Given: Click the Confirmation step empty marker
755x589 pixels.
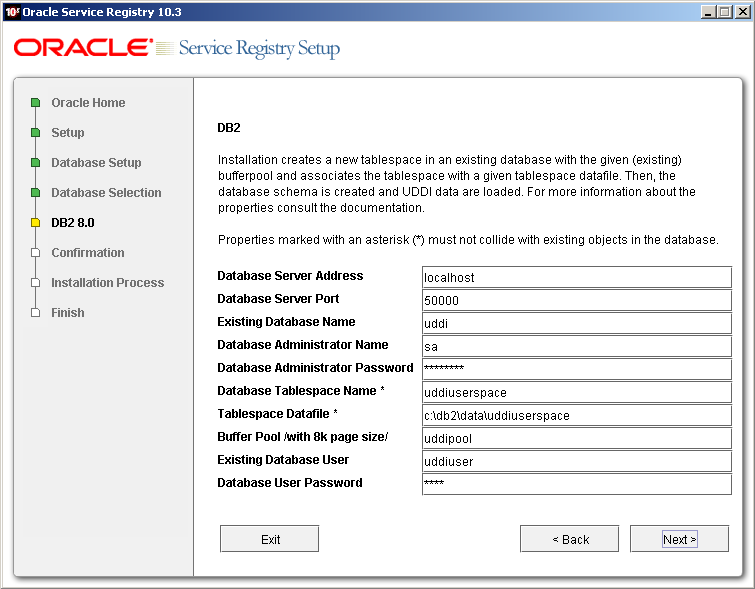Looking at the screenshot, I should tap(35, 253).
